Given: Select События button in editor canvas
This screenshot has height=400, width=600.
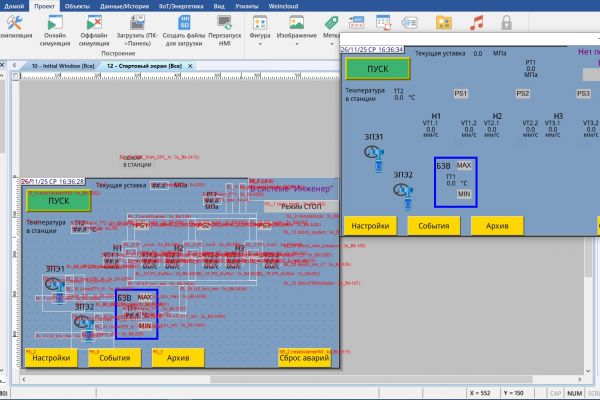Looking at the screenshot, I should coord(115,358).
